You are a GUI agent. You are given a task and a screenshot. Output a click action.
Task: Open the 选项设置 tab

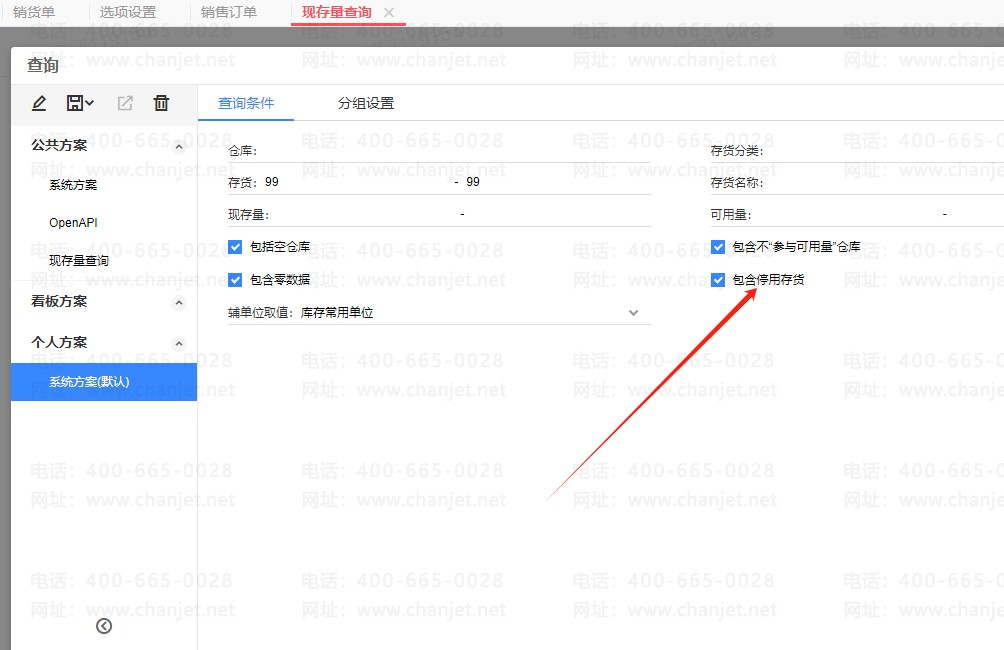pyautogui.click(x=128, y=12)
